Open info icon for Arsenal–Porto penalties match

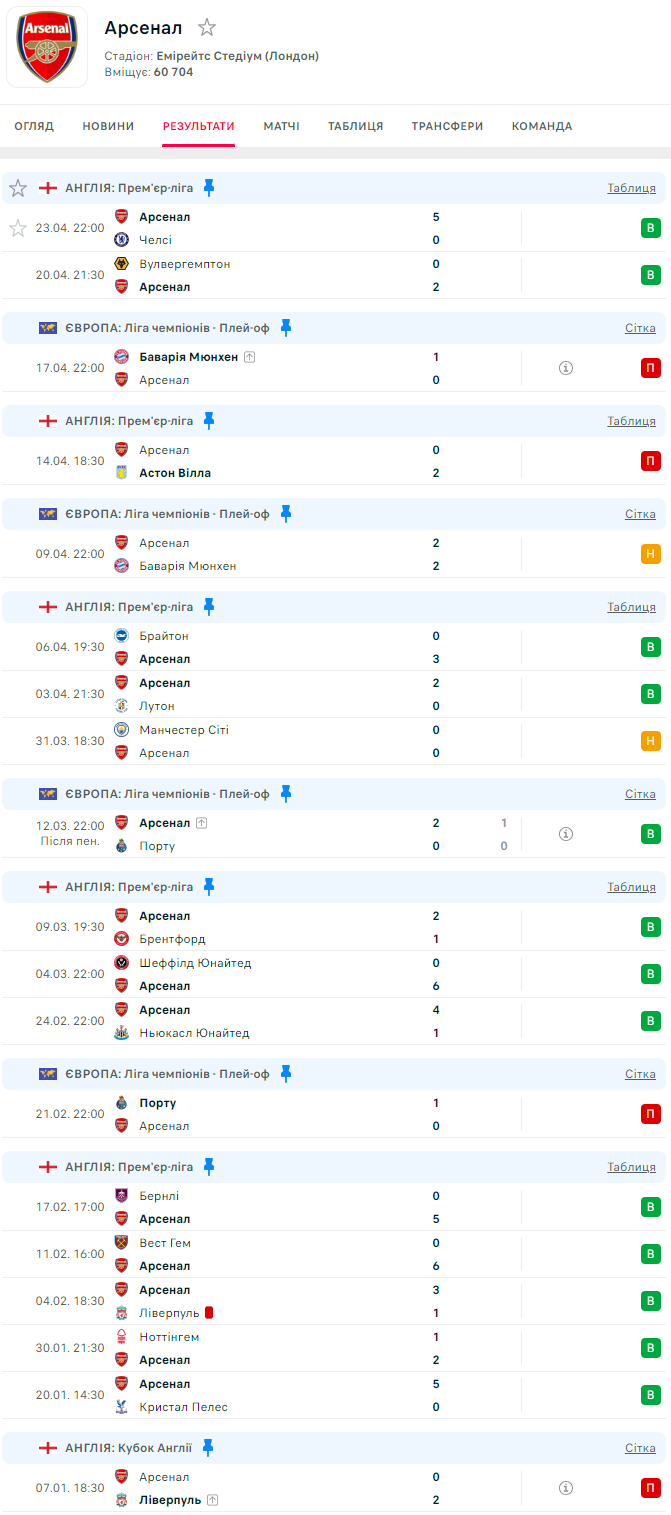[565, 834]
